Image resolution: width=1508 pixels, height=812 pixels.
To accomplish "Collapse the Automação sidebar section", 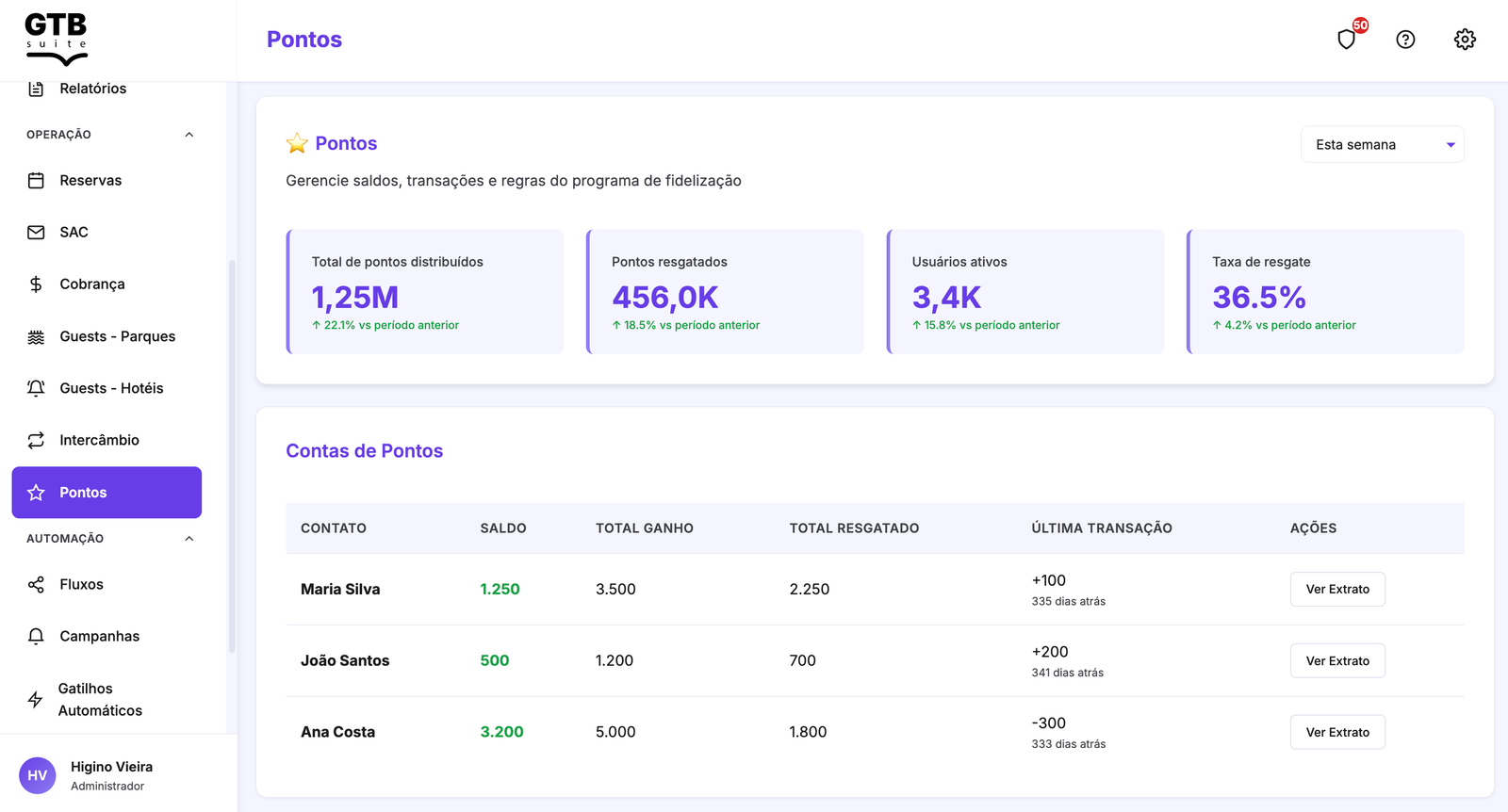I will click(x=188, y=539).
